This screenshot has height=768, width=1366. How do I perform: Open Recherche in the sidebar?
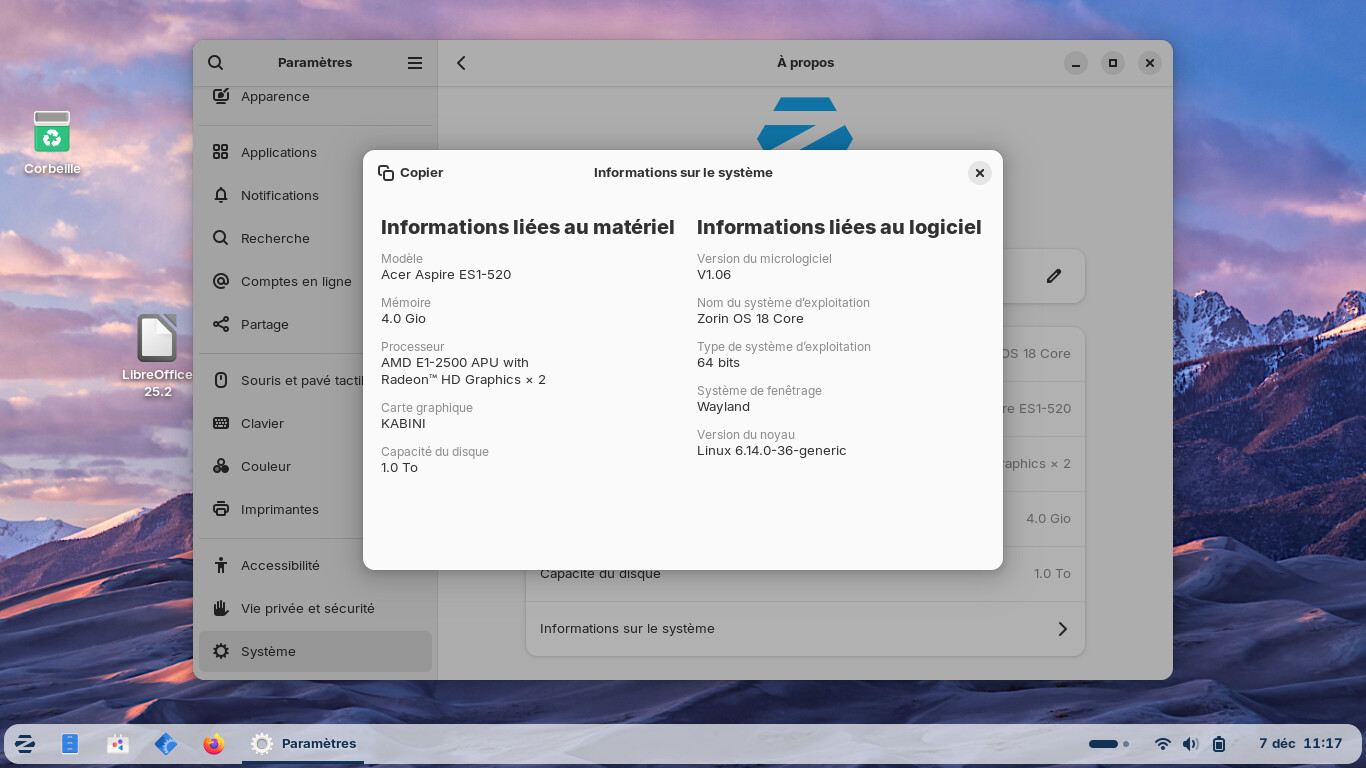275,238
